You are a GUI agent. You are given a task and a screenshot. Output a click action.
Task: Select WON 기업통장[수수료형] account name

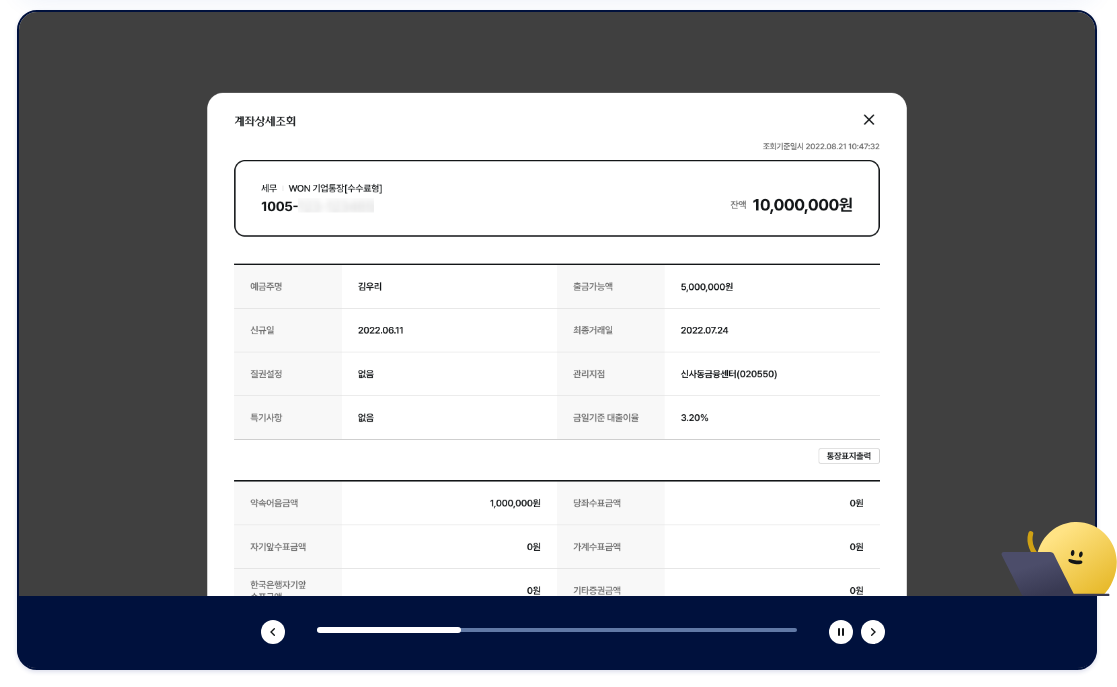335,188
